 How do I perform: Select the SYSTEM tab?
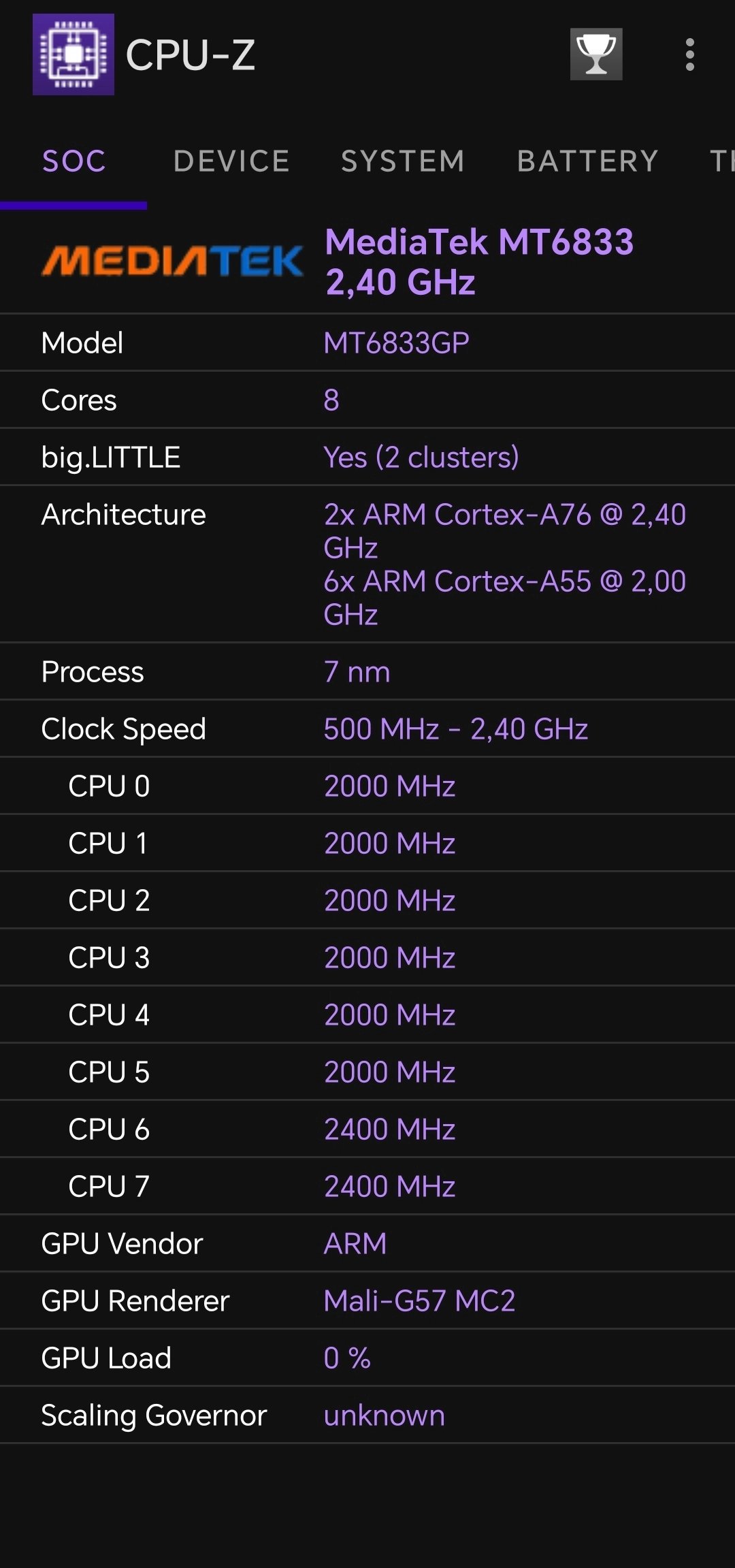pyautogui.click(x=402, y=161)
